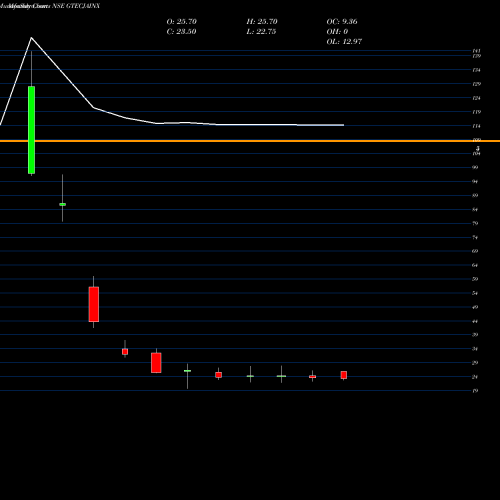Click the price axis label 24
This screenshot has height=500, width=500.
click(475, 377)
